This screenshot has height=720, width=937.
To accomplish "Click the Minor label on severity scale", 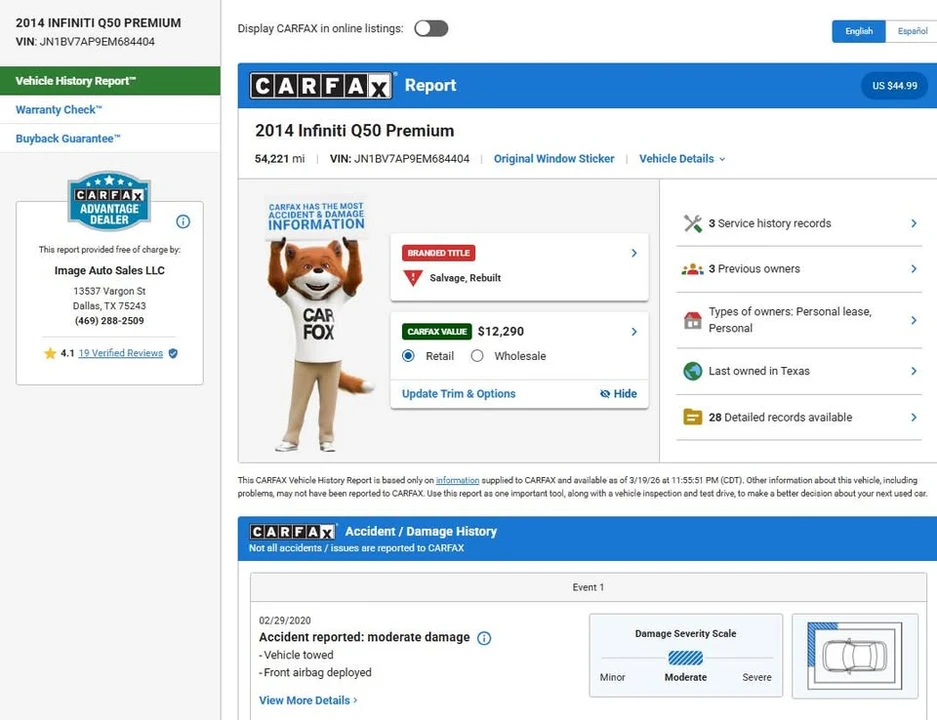I will click(613, 678).
